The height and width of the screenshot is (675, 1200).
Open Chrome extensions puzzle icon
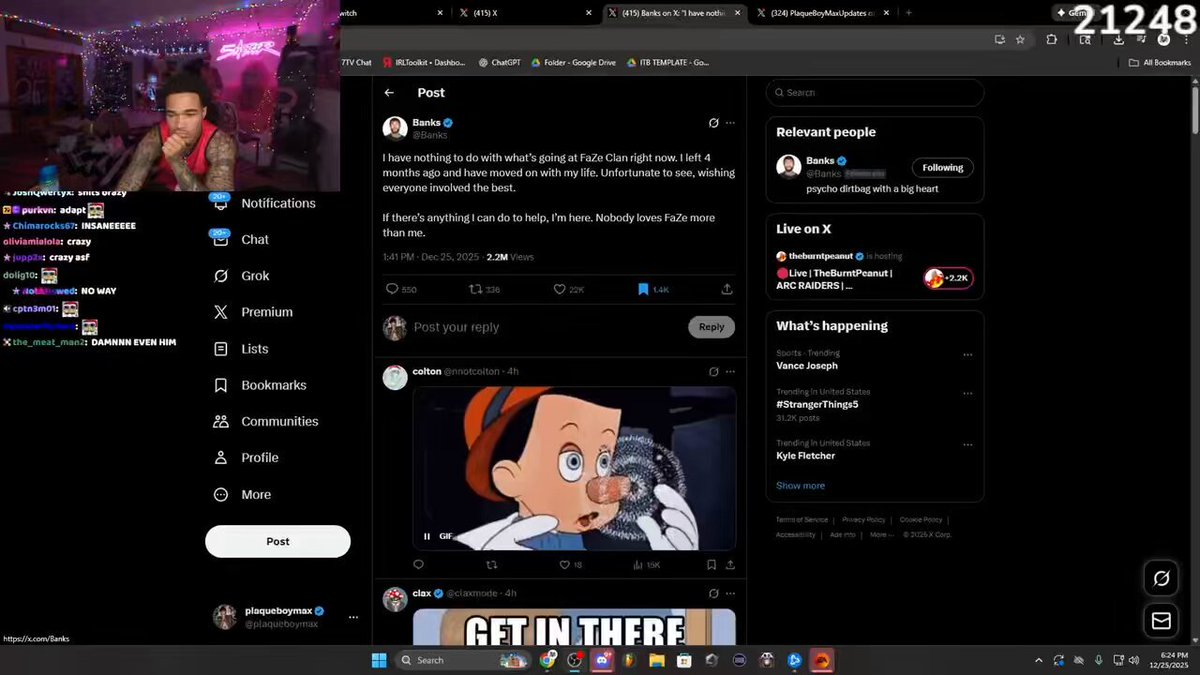pos(1051,39)
